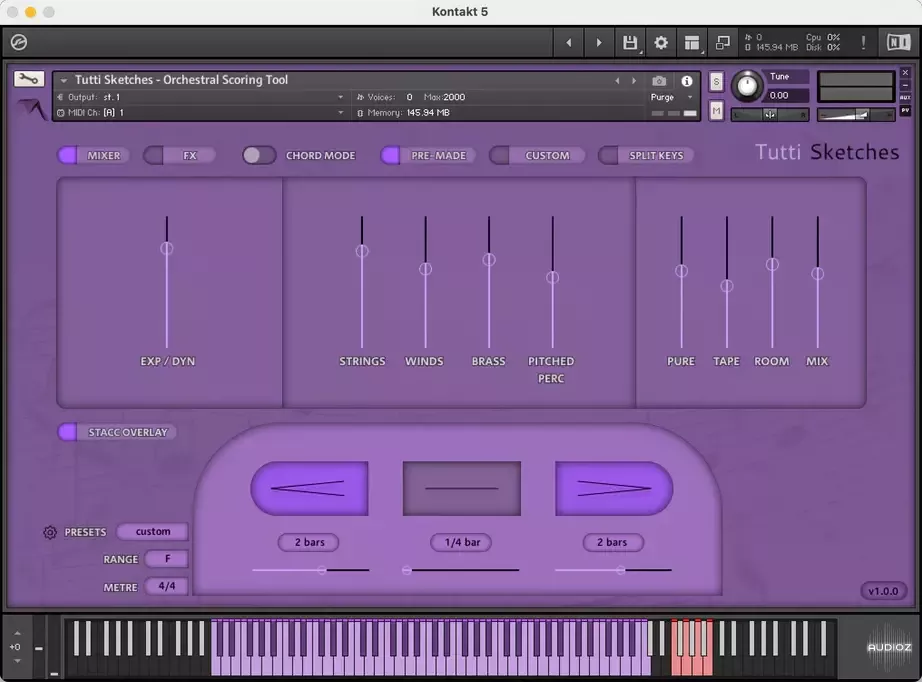
Task: Toggle the Chord Mode switch
Action: point(259,155)
